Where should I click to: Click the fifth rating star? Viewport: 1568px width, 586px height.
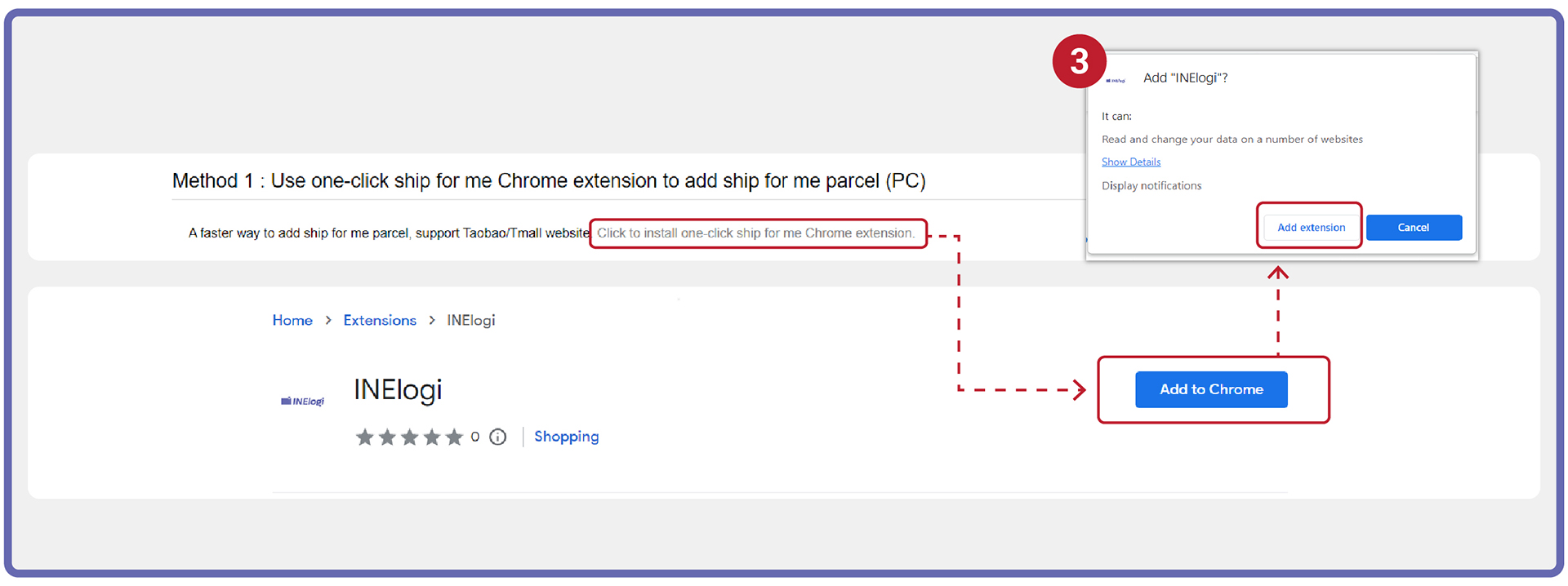[x=454, y=437]
